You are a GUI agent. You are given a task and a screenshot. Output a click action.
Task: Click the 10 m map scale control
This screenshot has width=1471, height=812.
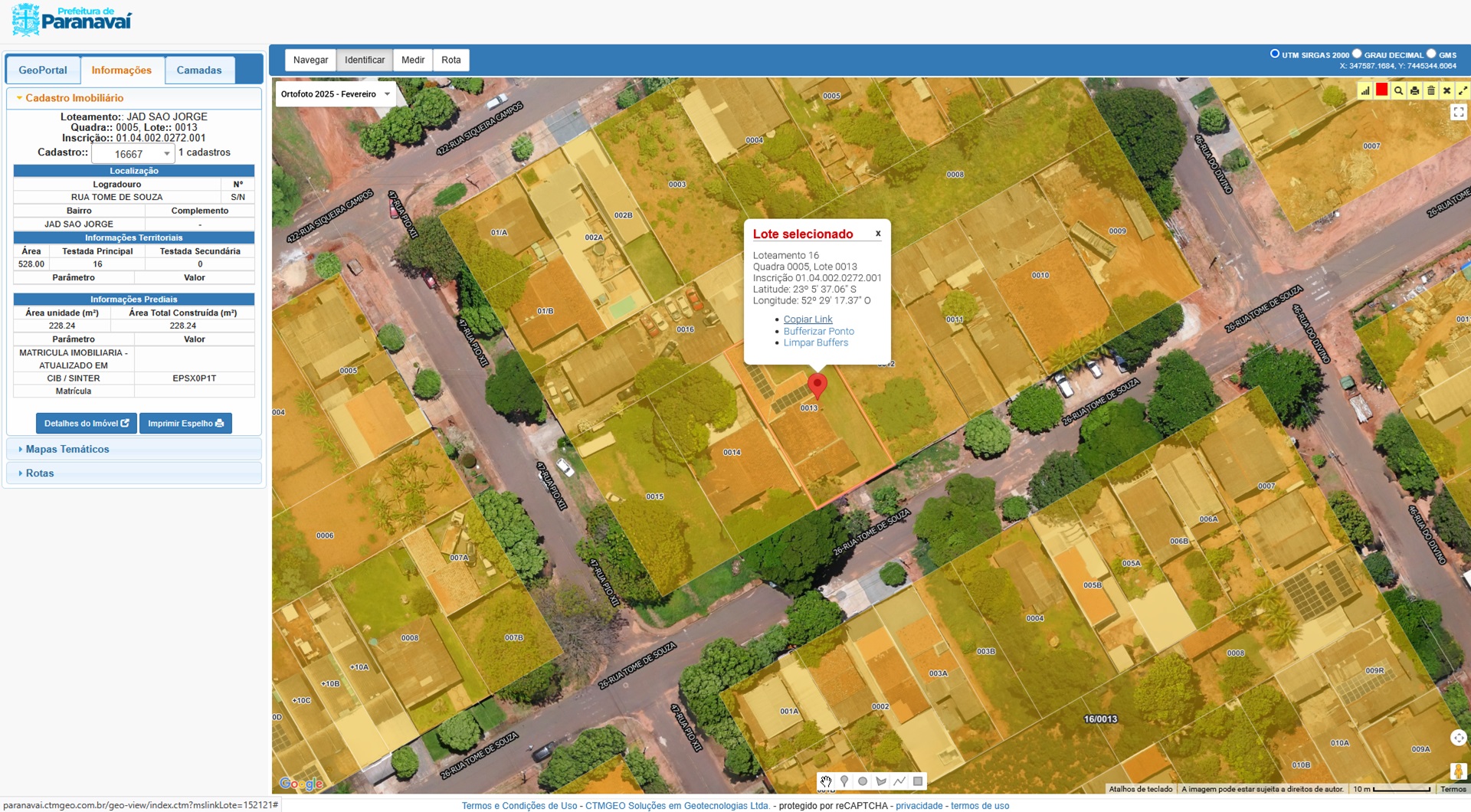point(1391,789)
